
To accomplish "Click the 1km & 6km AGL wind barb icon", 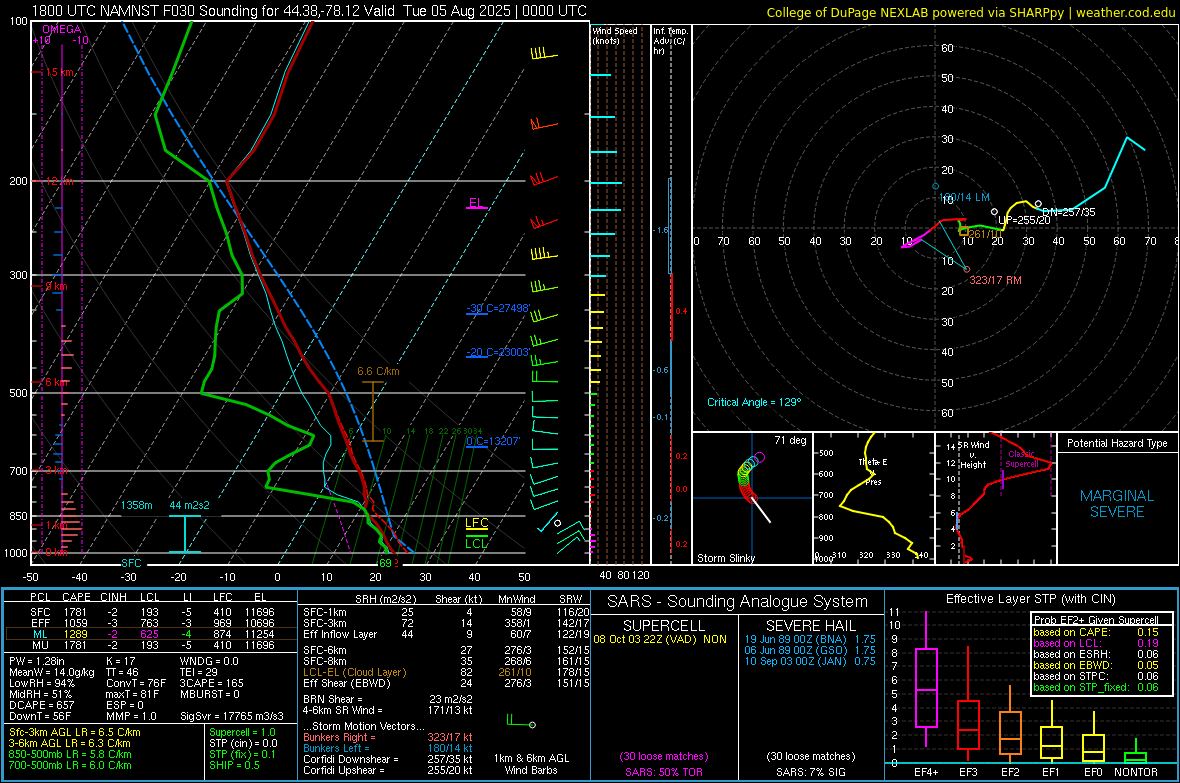I will [x=520, y=721].
